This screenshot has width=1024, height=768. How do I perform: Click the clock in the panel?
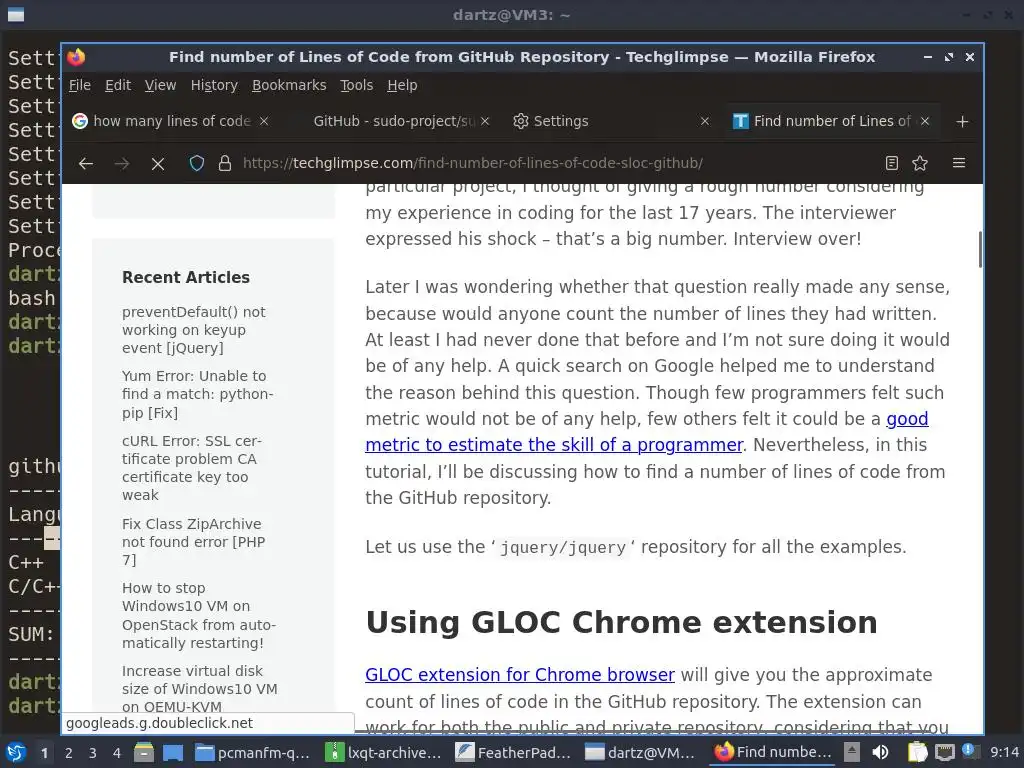pos(1004,752)
